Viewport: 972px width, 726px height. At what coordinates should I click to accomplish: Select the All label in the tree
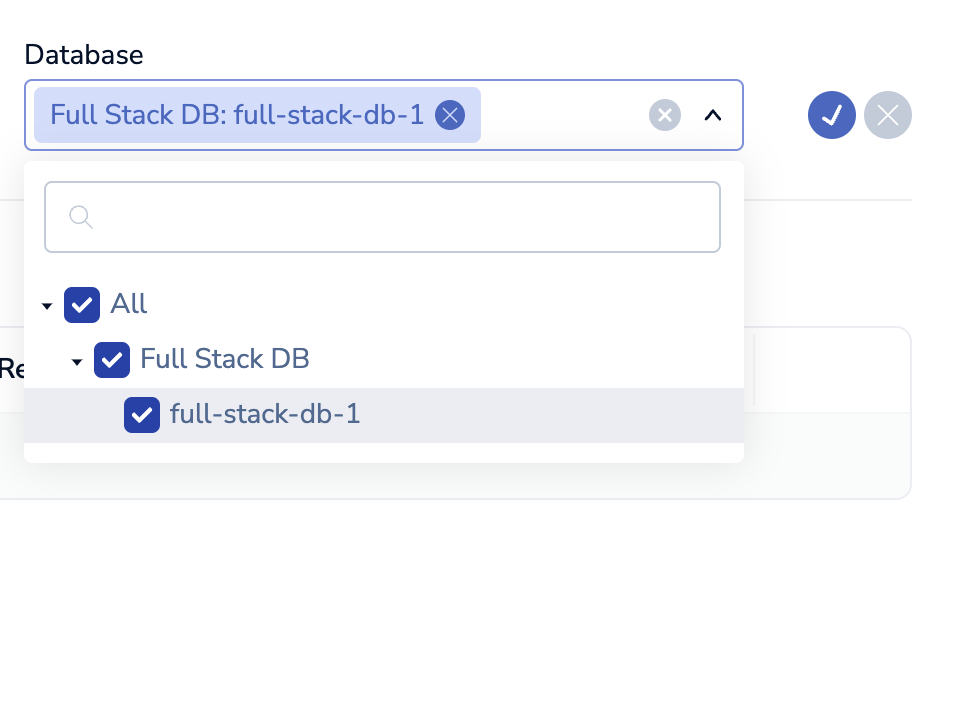tap(129, 304)
